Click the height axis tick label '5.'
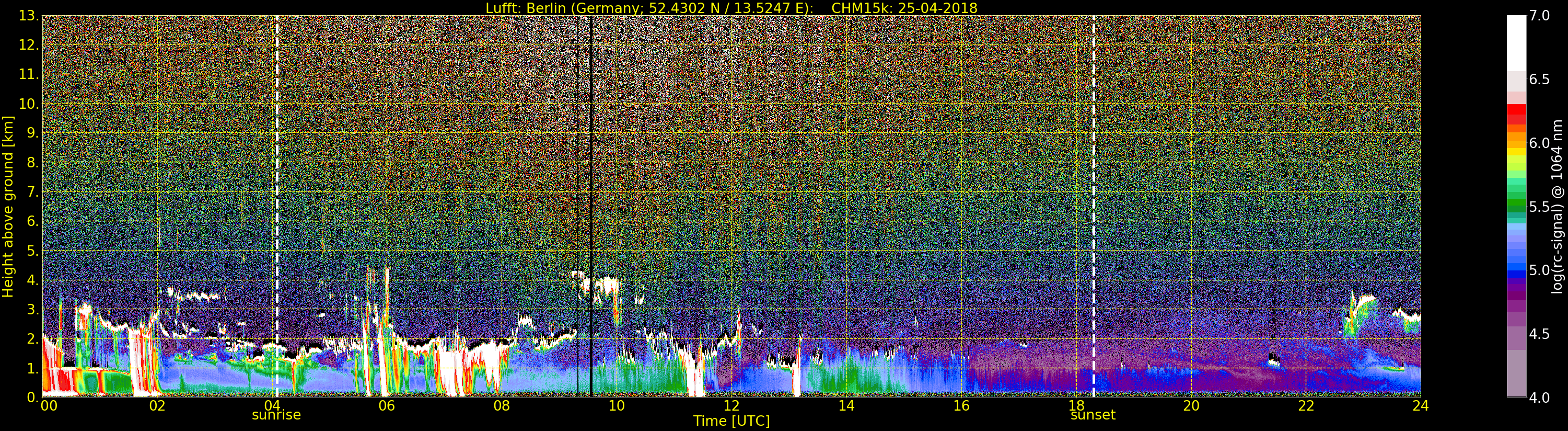Image resolution: width=1568 pixels, height=431 pixels. tap(32, 251)
